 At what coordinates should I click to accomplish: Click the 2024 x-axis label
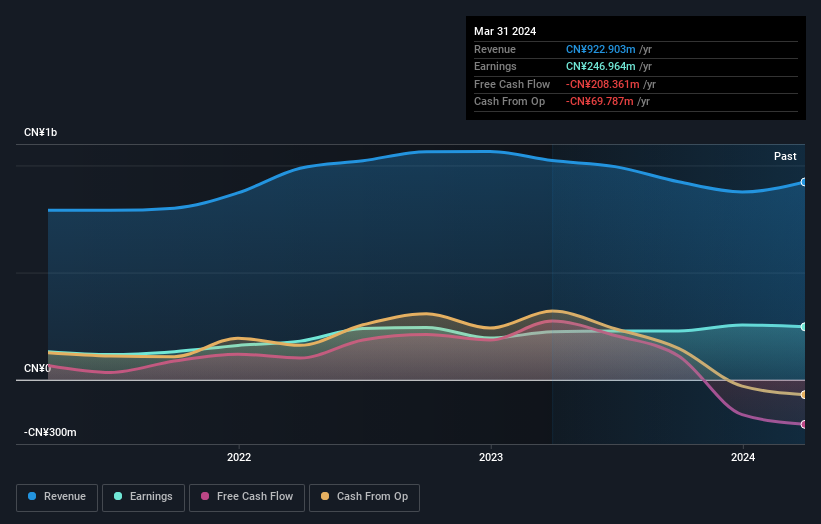742,457
